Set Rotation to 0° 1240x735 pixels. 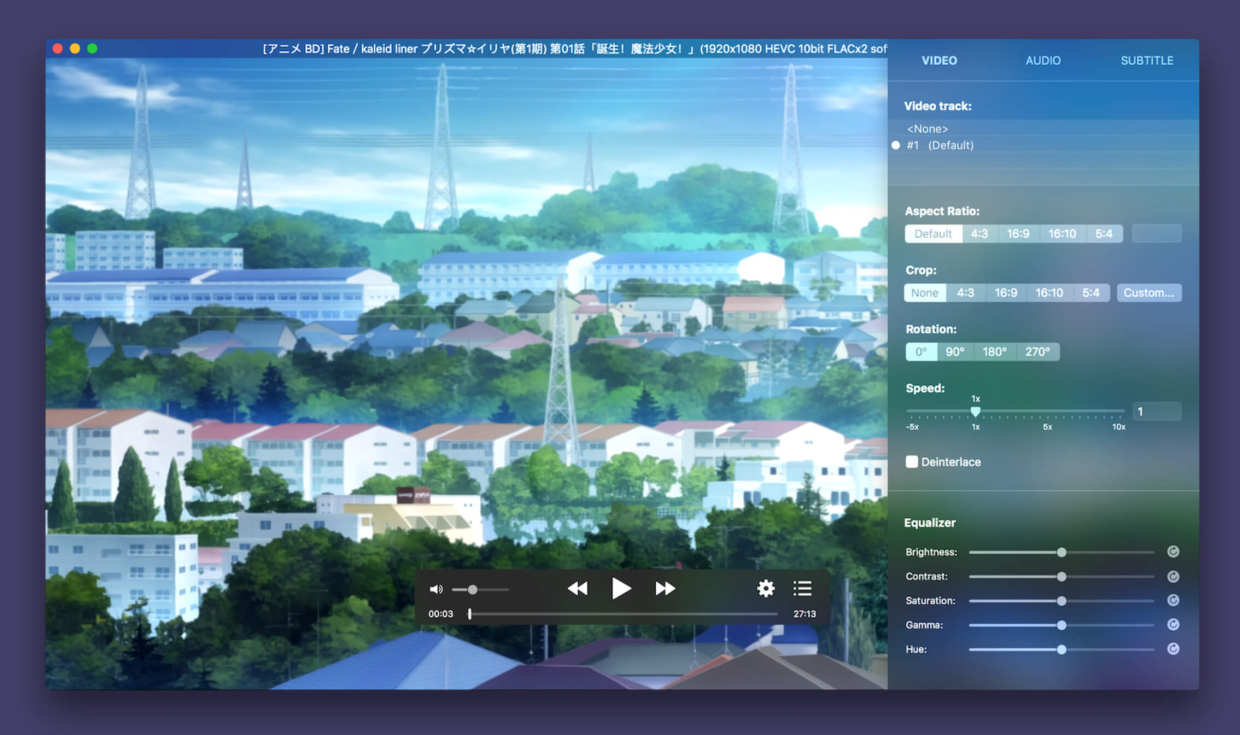(x=921, y=352)
